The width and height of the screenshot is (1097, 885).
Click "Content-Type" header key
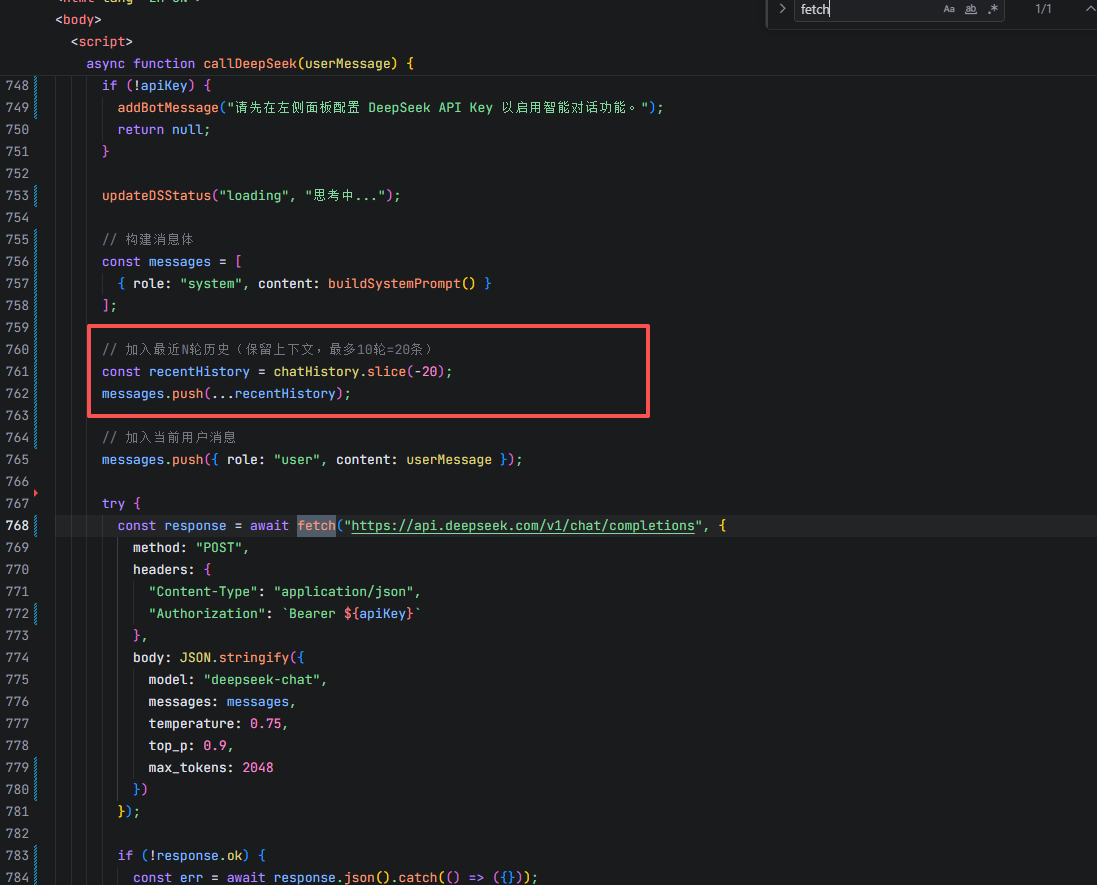(204, 592)
